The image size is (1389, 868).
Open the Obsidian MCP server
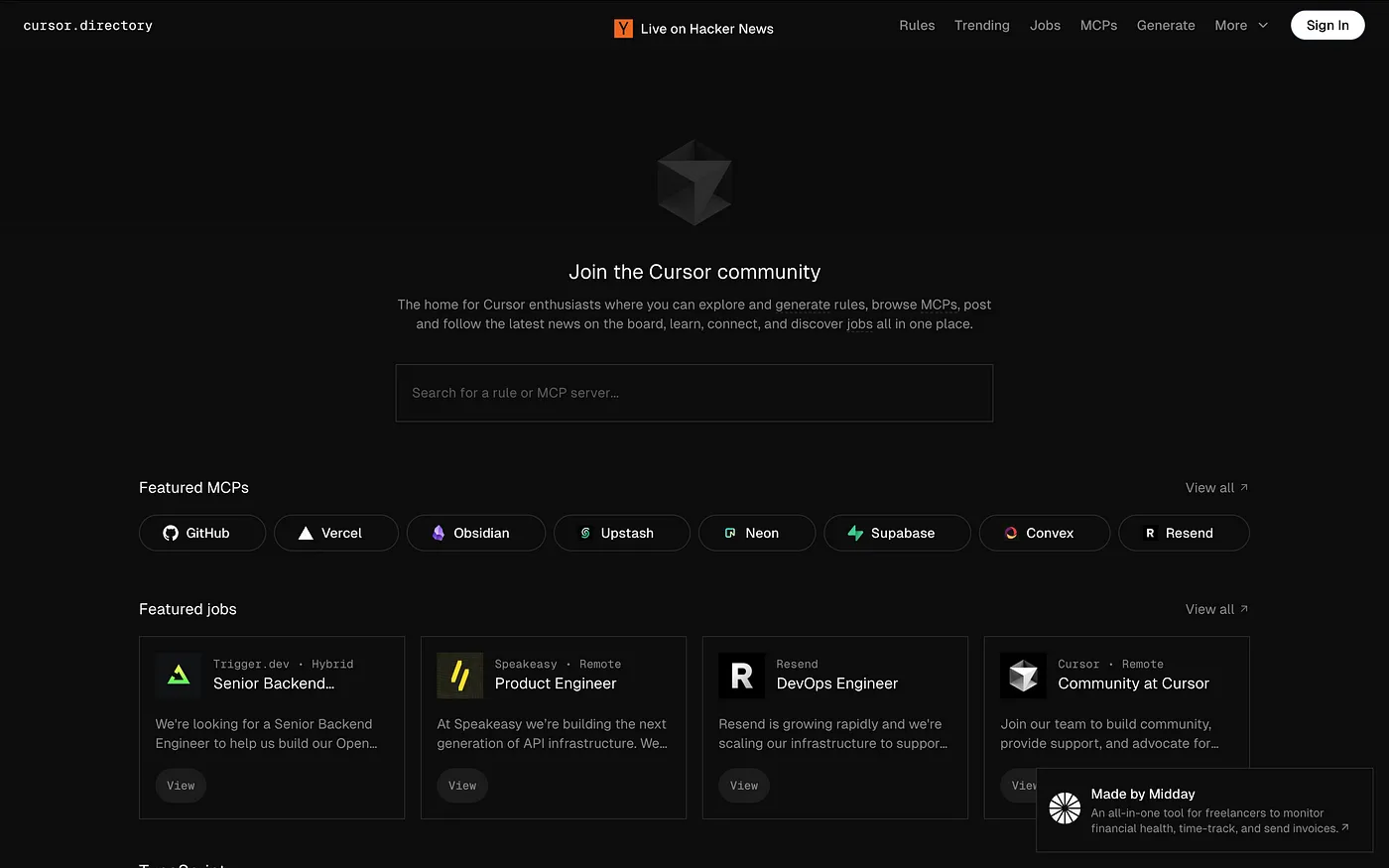[x=475, y=533]
